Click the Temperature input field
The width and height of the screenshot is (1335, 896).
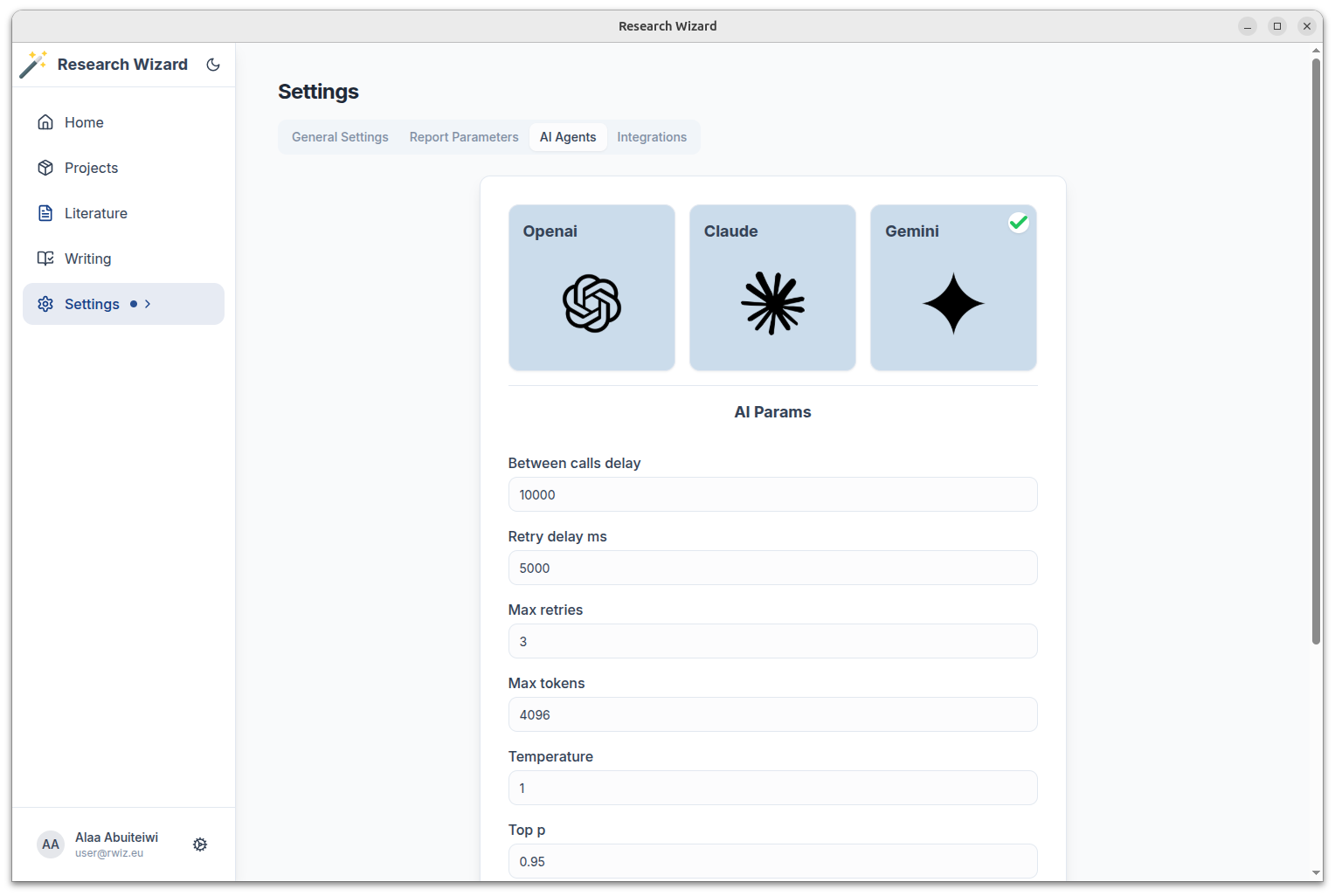[x=772, y=788]
